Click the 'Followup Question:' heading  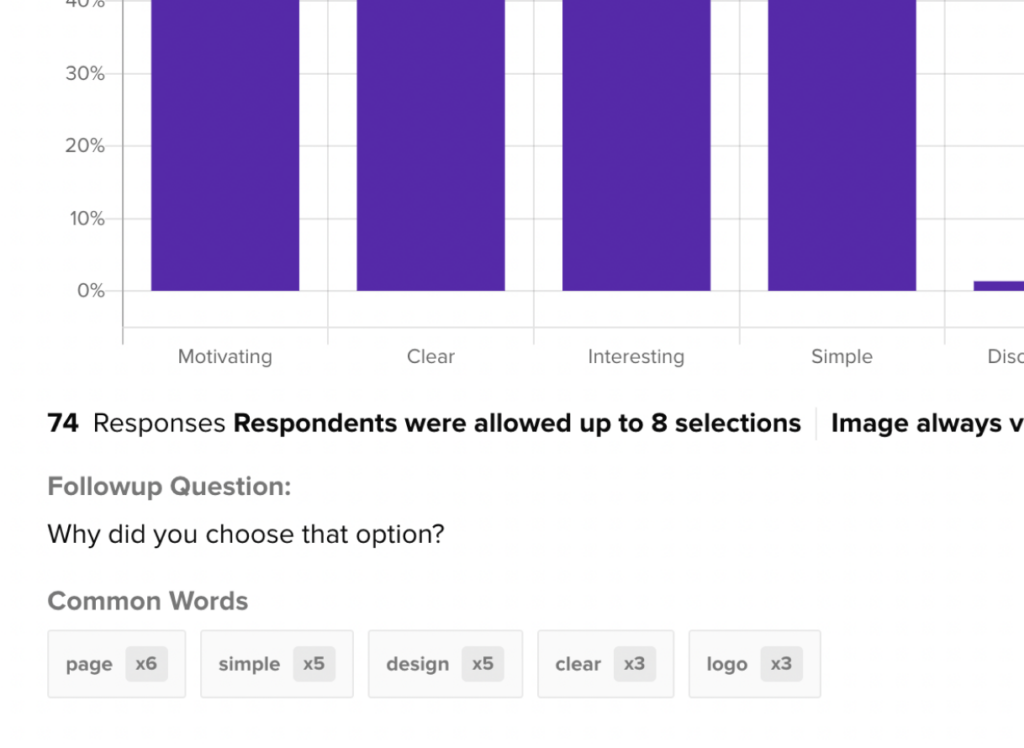169,487
